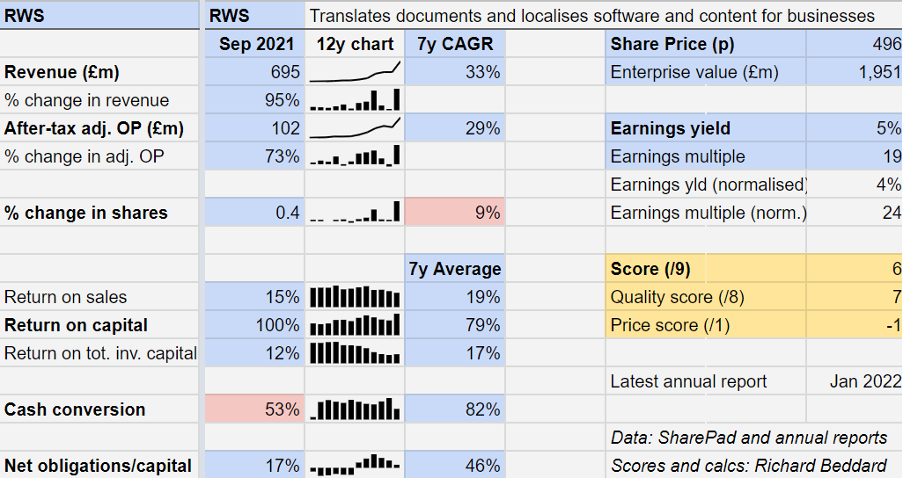
Task: Select the Return on capital label
Action: click(100, 326)
